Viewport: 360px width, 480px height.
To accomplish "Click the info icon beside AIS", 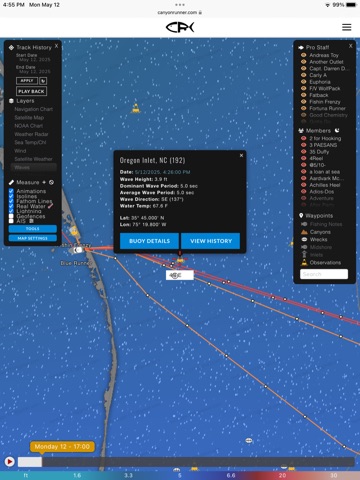I will click(31, 221).
